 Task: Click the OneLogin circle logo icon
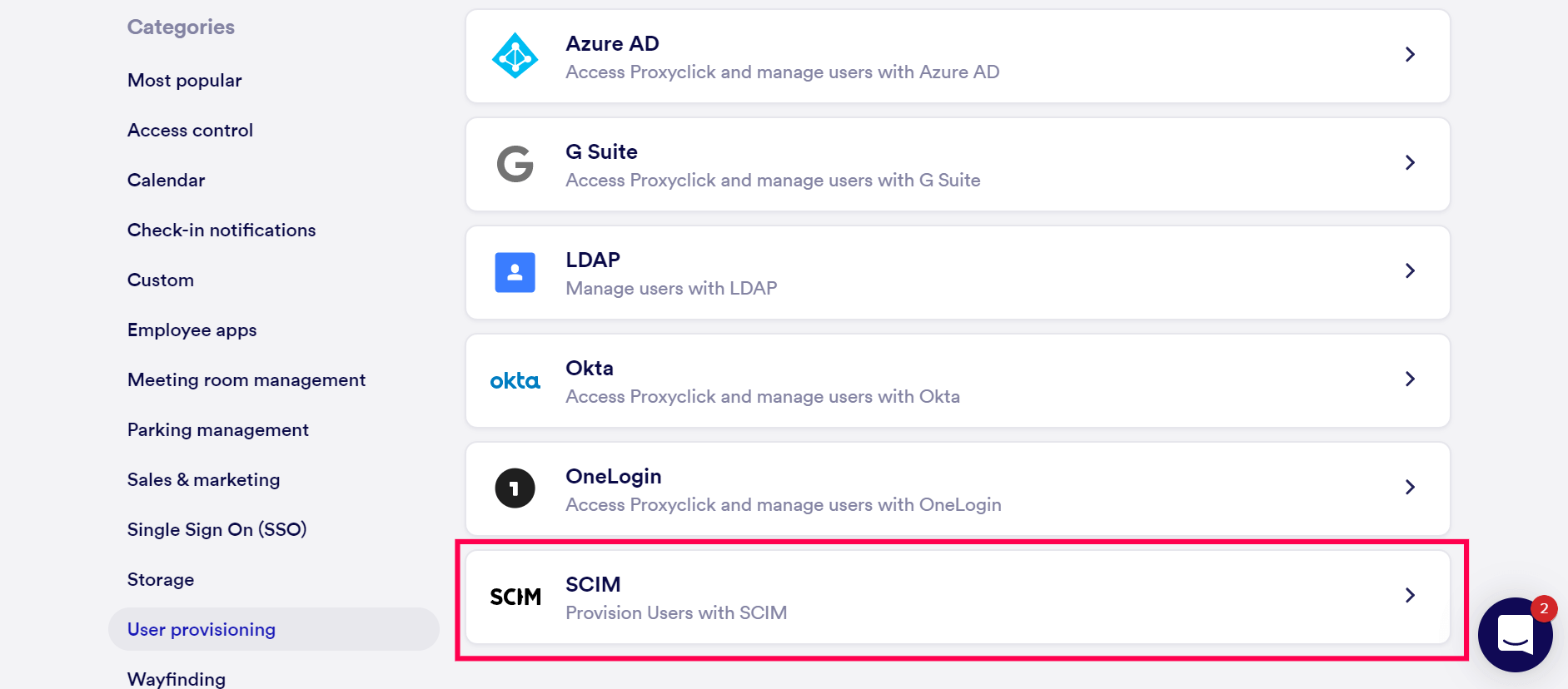(x=515, y=488)
